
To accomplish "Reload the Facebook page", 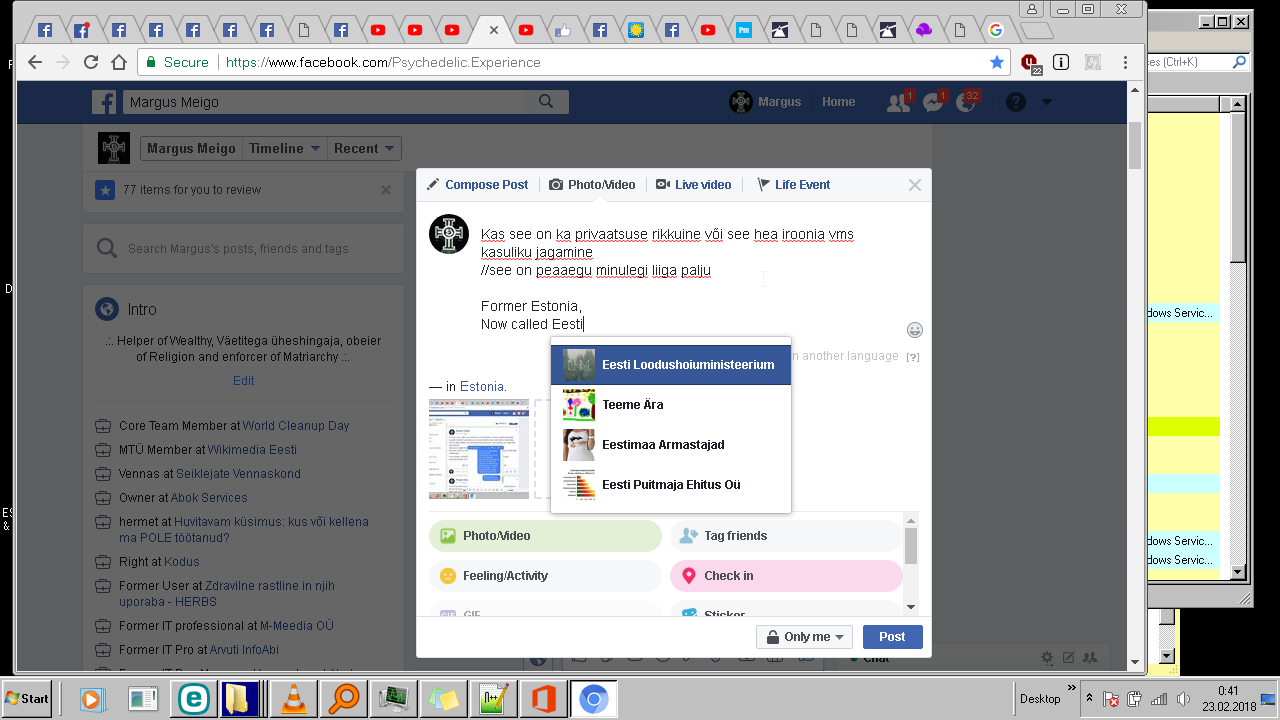I will tap(91, 62).
